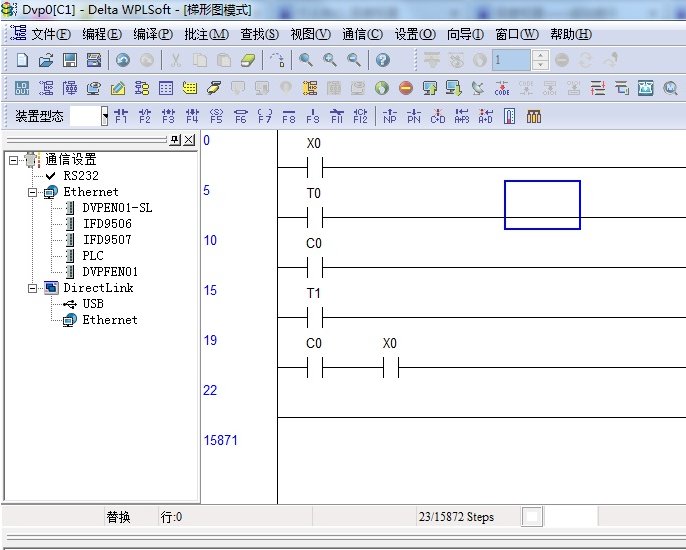Compile ladder to CODE icon

tap(502, 88)
